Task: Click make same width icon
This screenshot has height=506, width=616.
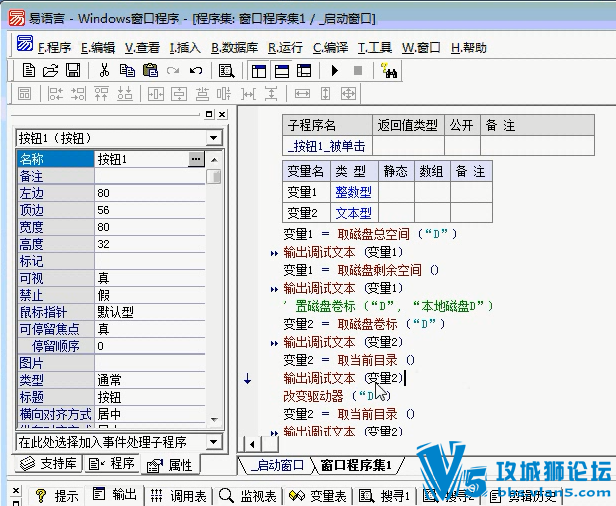Action: click(302, 94)
